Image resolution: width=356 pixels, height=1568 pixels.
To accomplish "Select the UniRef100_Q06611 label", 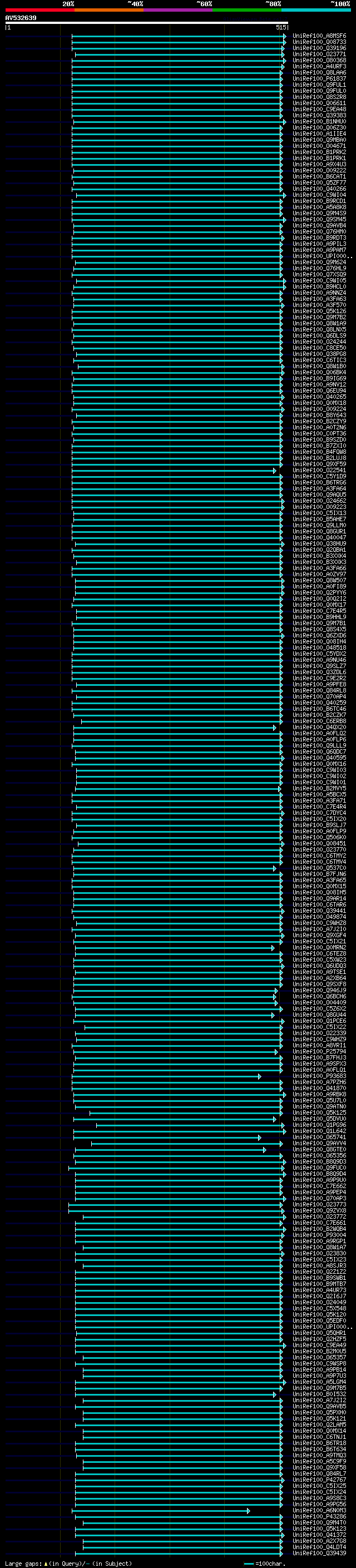I will point(319,103).
